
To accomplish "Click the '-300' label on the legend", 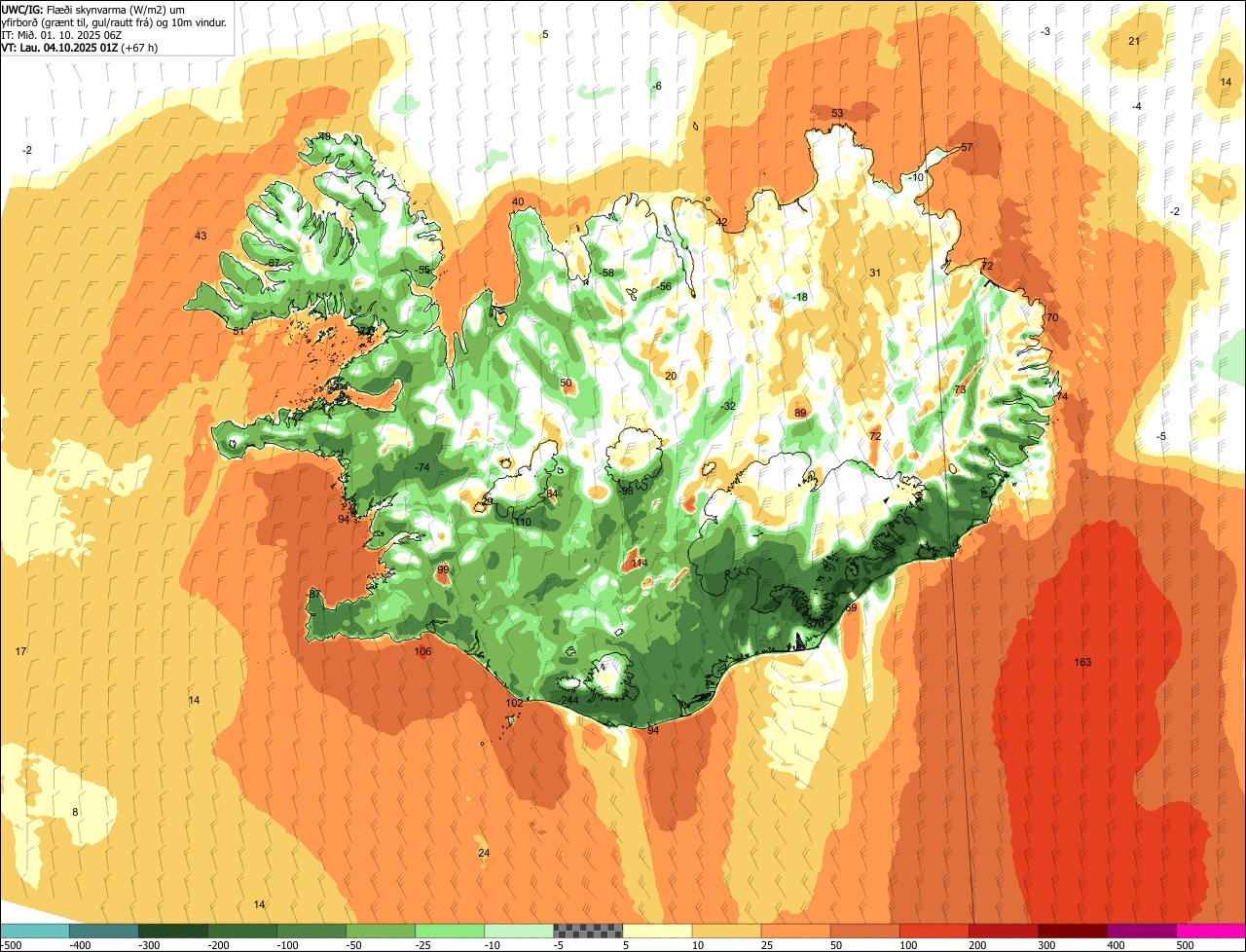I will pos(149,945).
